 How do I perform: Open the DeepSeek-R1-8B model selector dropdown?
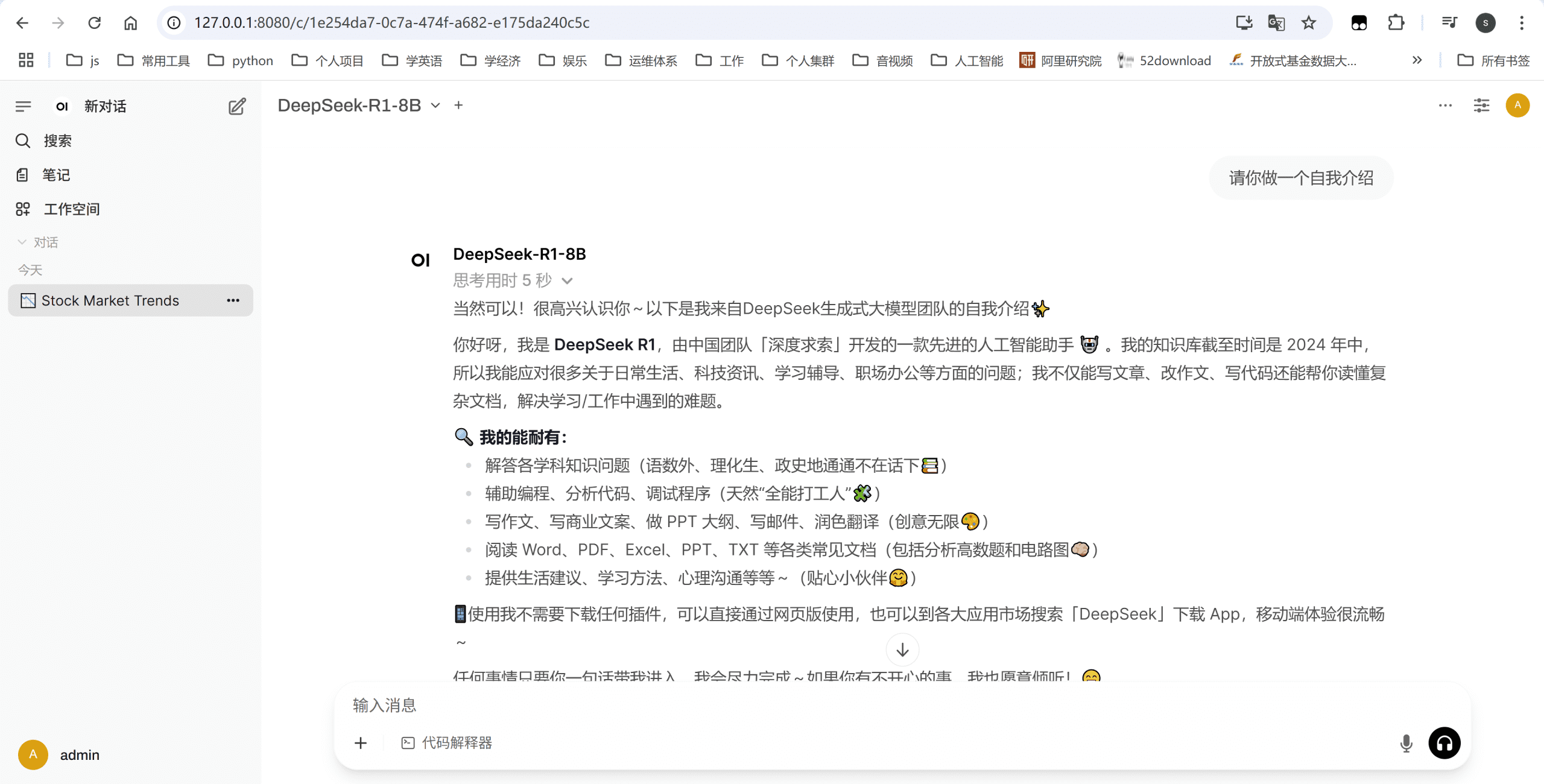click(x=359, y=106)
